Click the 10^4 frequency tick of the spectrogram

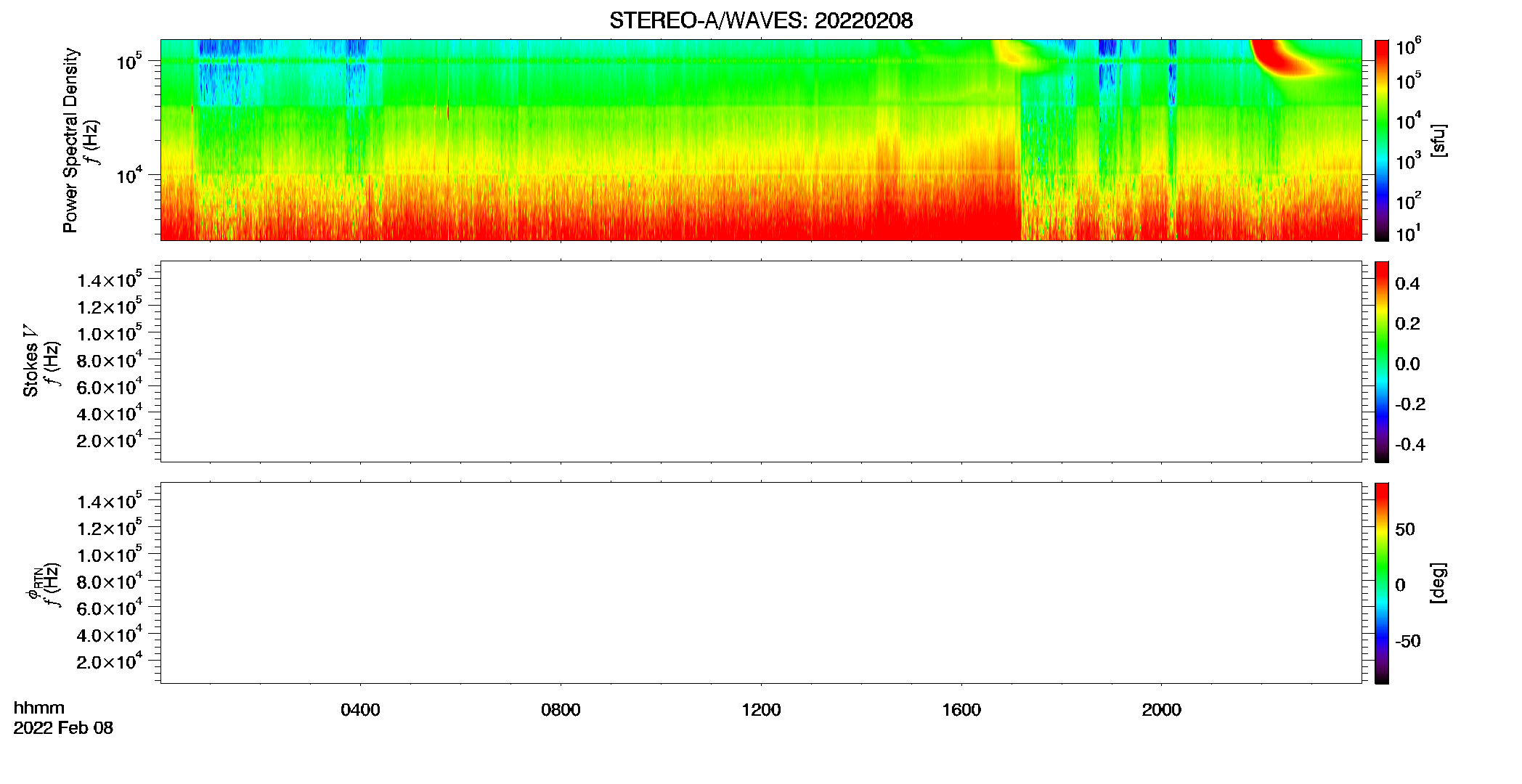[129, 174]
